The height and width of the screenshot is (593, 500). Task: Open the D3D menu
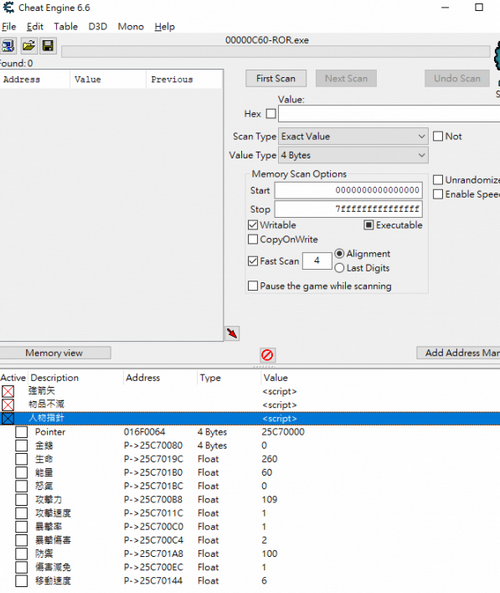[98, 27]
